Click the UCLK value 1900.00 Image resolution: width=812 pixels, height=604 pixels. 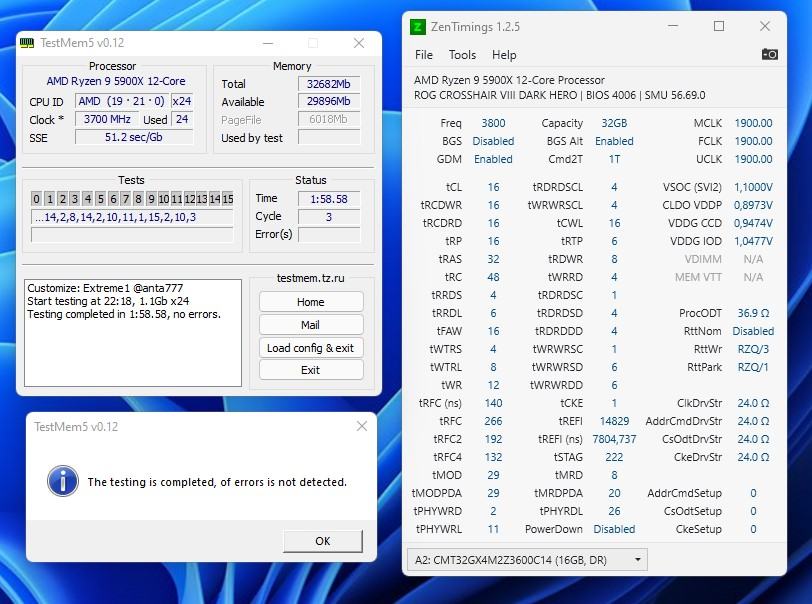pyautogui.click(x=753, y=160)
